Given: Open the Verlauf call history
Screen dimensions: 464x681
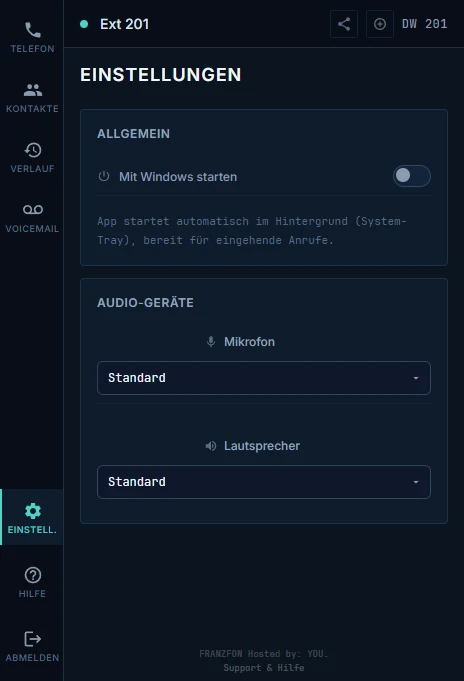Looking at the screenshot, I should pyautogui.click(x=32, y=158).
